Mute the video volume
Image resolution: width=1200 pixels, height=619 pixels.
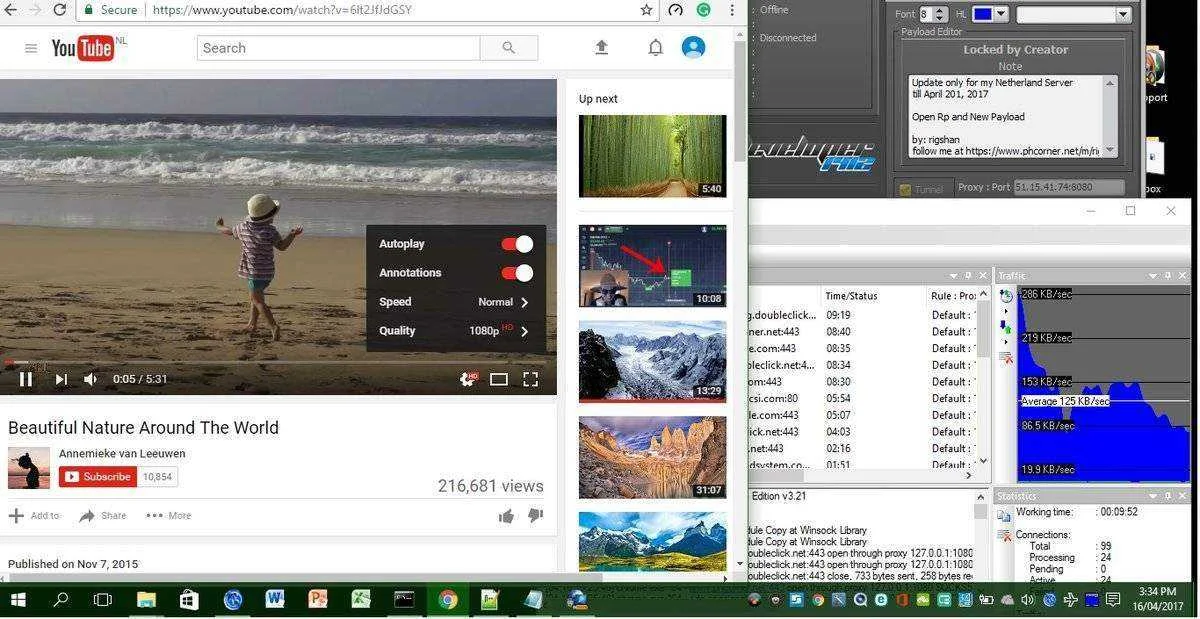pyautogui.click(x=90, y=379)
